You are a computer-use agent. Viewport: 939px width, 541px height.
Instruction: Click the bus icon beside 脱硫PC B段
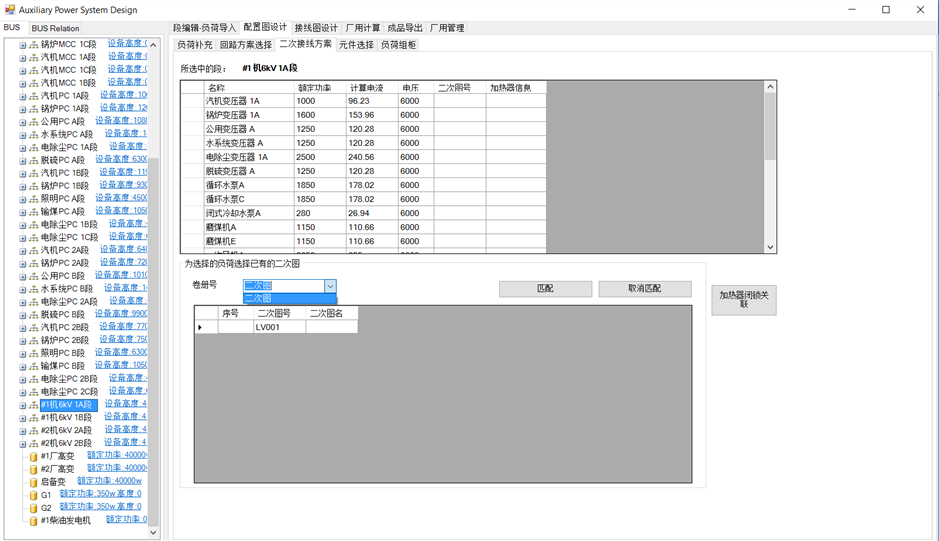[34, 315]
